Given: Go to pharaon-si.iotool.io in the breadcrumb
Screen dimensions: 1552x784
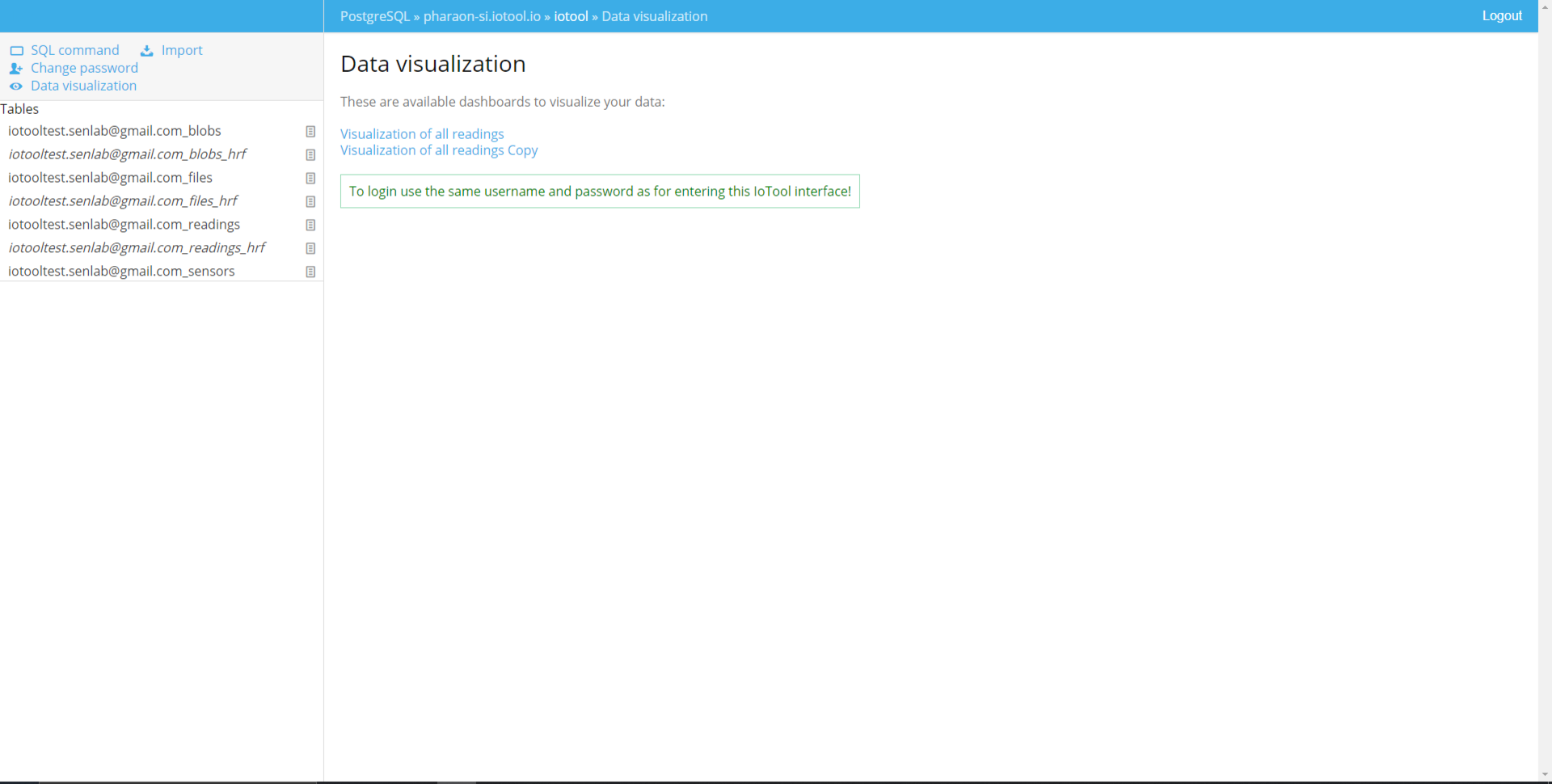Looking at the screenshot, I should [x=482, y=16].
